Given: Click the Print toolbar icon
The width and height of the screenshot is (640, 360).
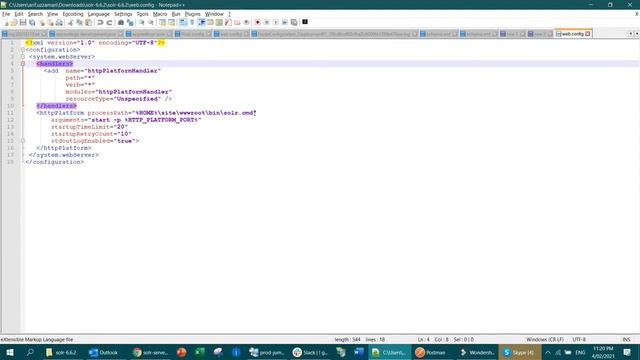Looking at the screenshot, I should coord(59,22).
